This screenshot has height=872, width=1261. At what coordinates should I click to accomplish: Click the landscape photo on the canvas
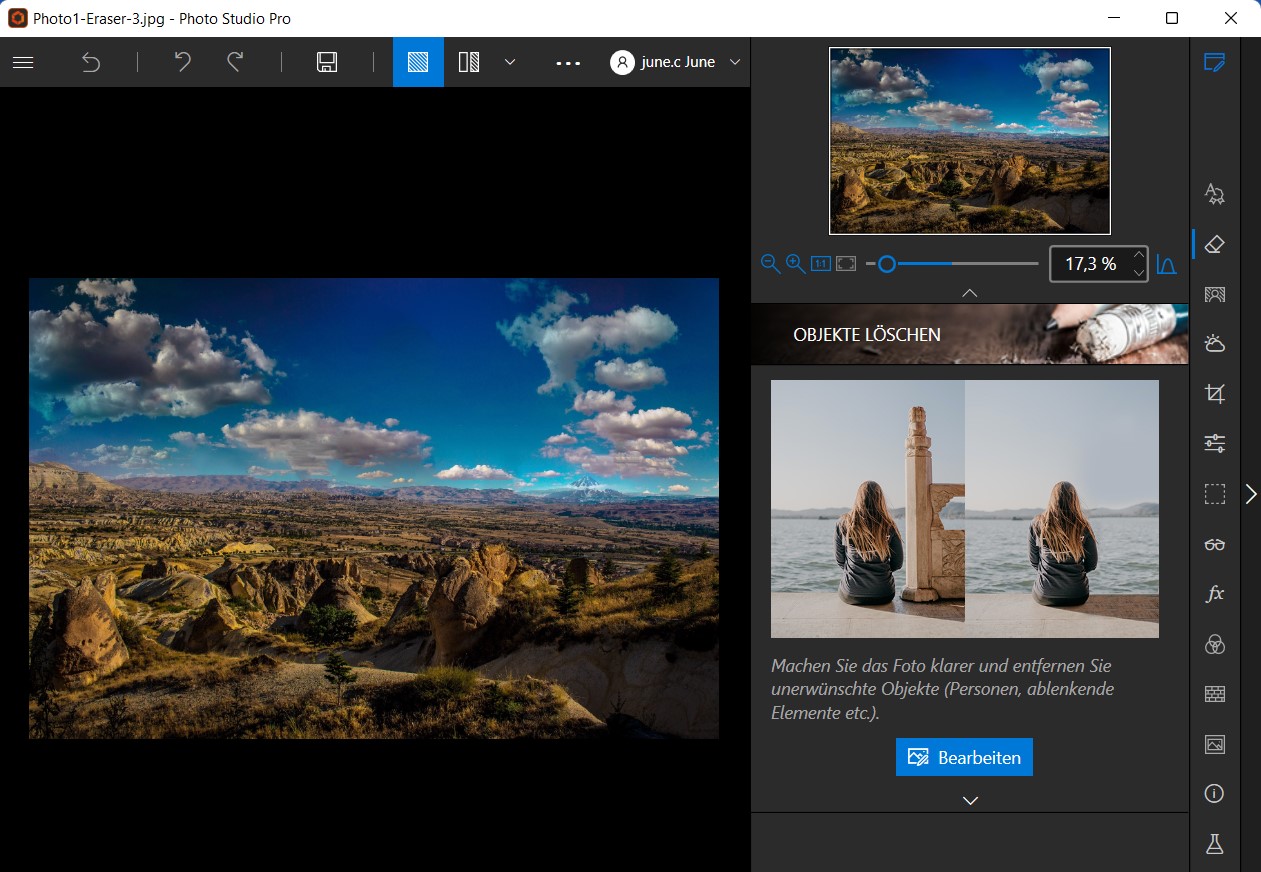click(x=374, y=508)
